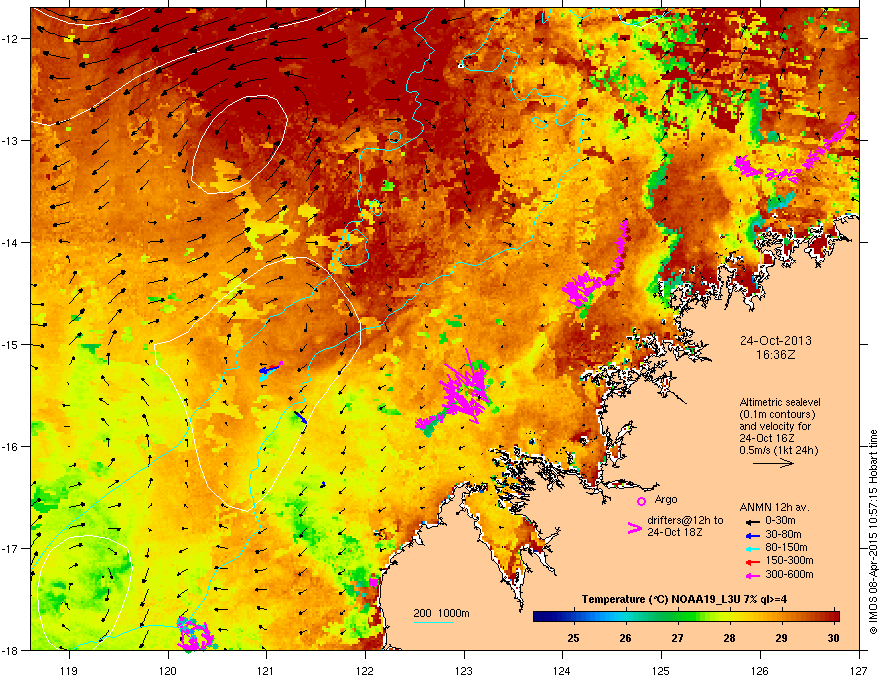Click the '0-30m' depth label
The height and width of the screenshot is (680, 880).
coord(780,521)
